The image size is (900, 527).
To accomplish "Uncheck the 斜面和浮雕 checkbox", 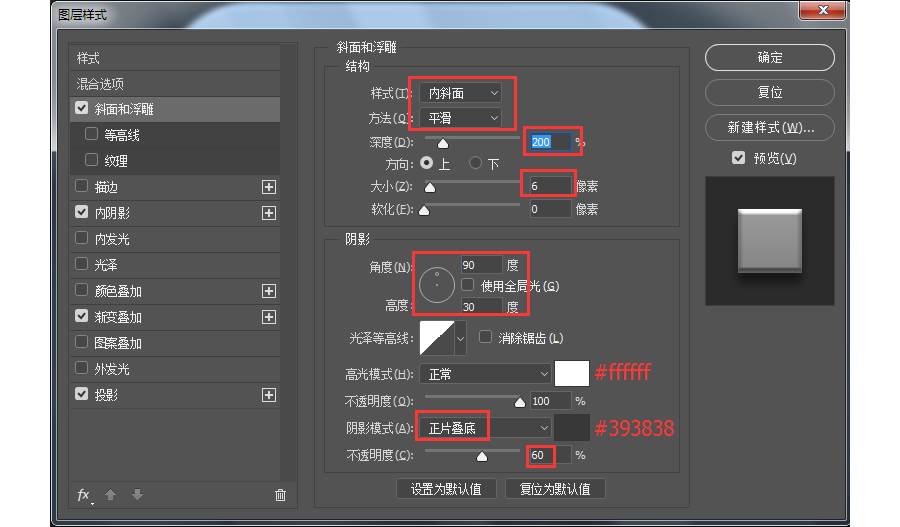I will click(x=82, y=108).
